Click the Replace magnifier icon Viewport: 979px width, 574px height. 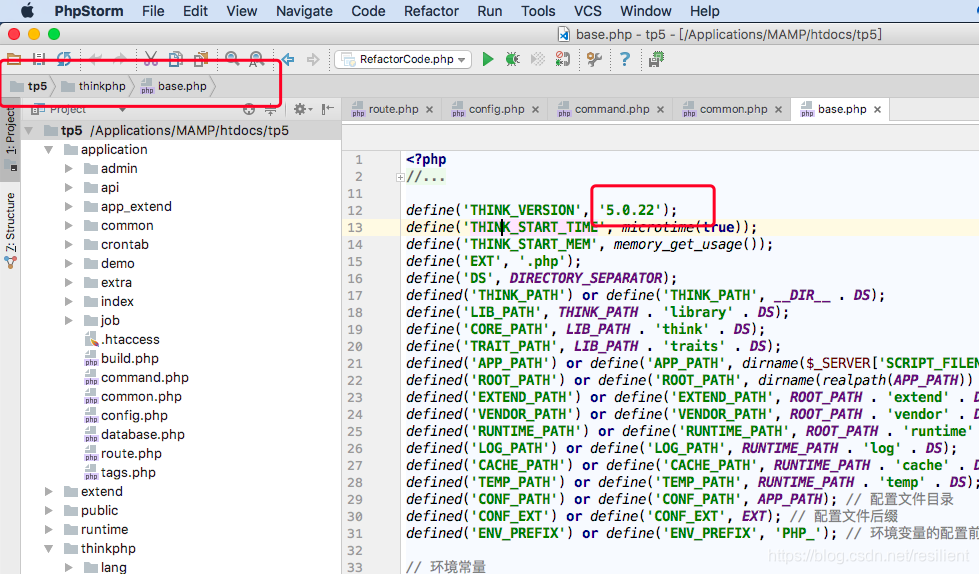[x=257, y=59]
